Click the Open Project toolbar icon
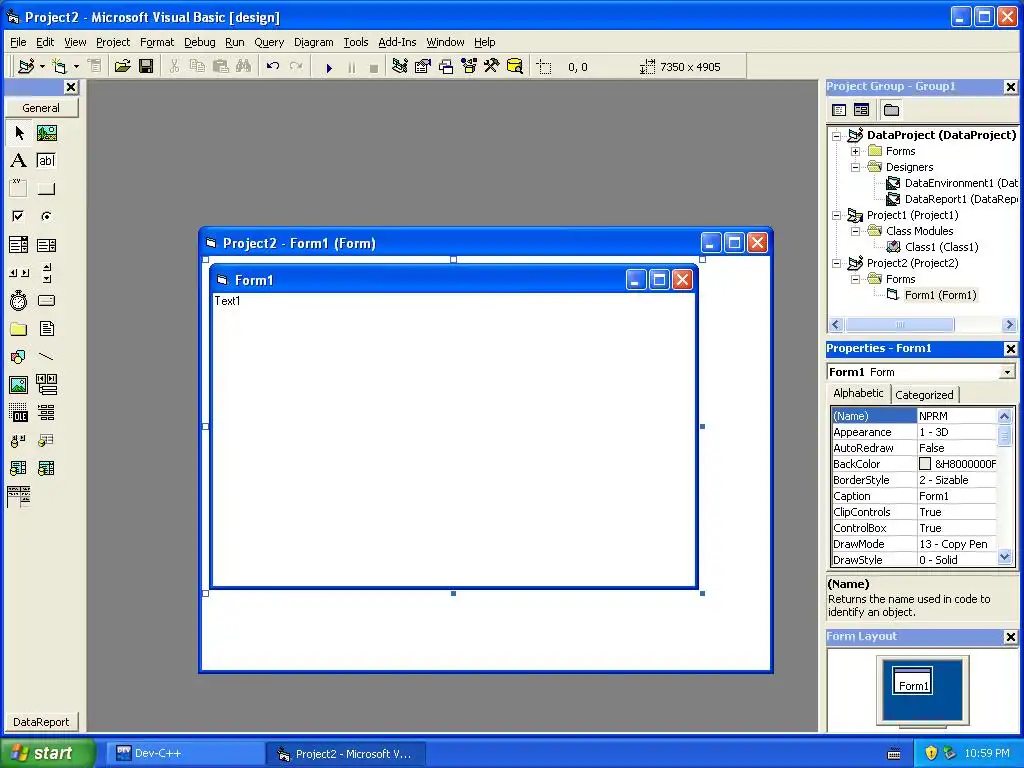The image size is (1024, 768). coord(122,67)
